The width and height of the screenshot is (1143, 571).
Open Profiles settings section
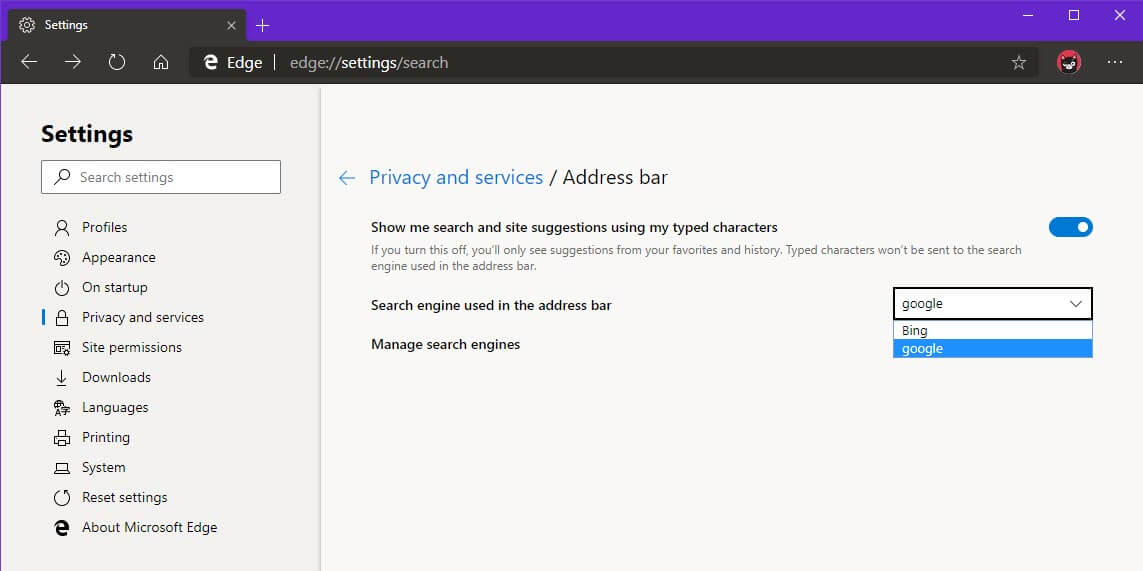[104, 228]
